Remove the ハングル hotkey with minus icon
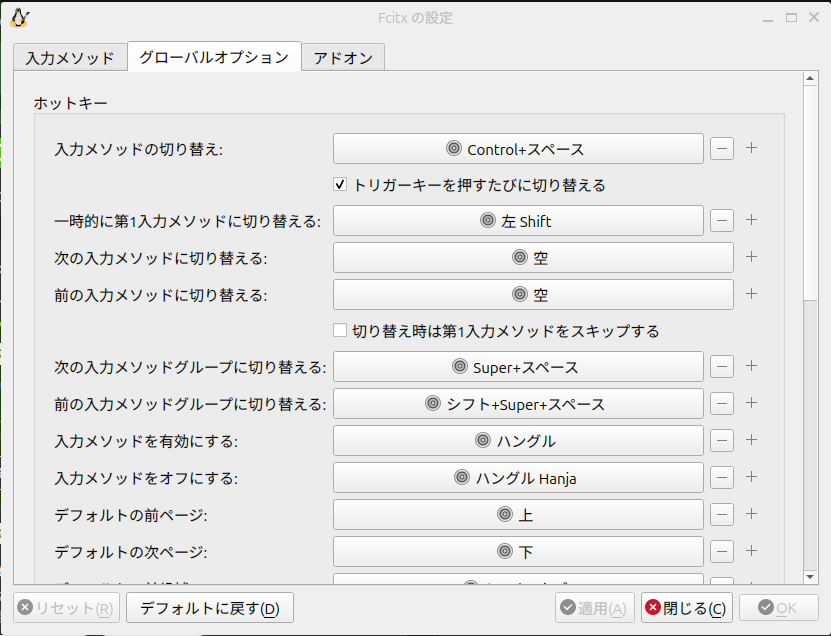Image resolution: width=831 pixels, height=636 pixels. 721,440
